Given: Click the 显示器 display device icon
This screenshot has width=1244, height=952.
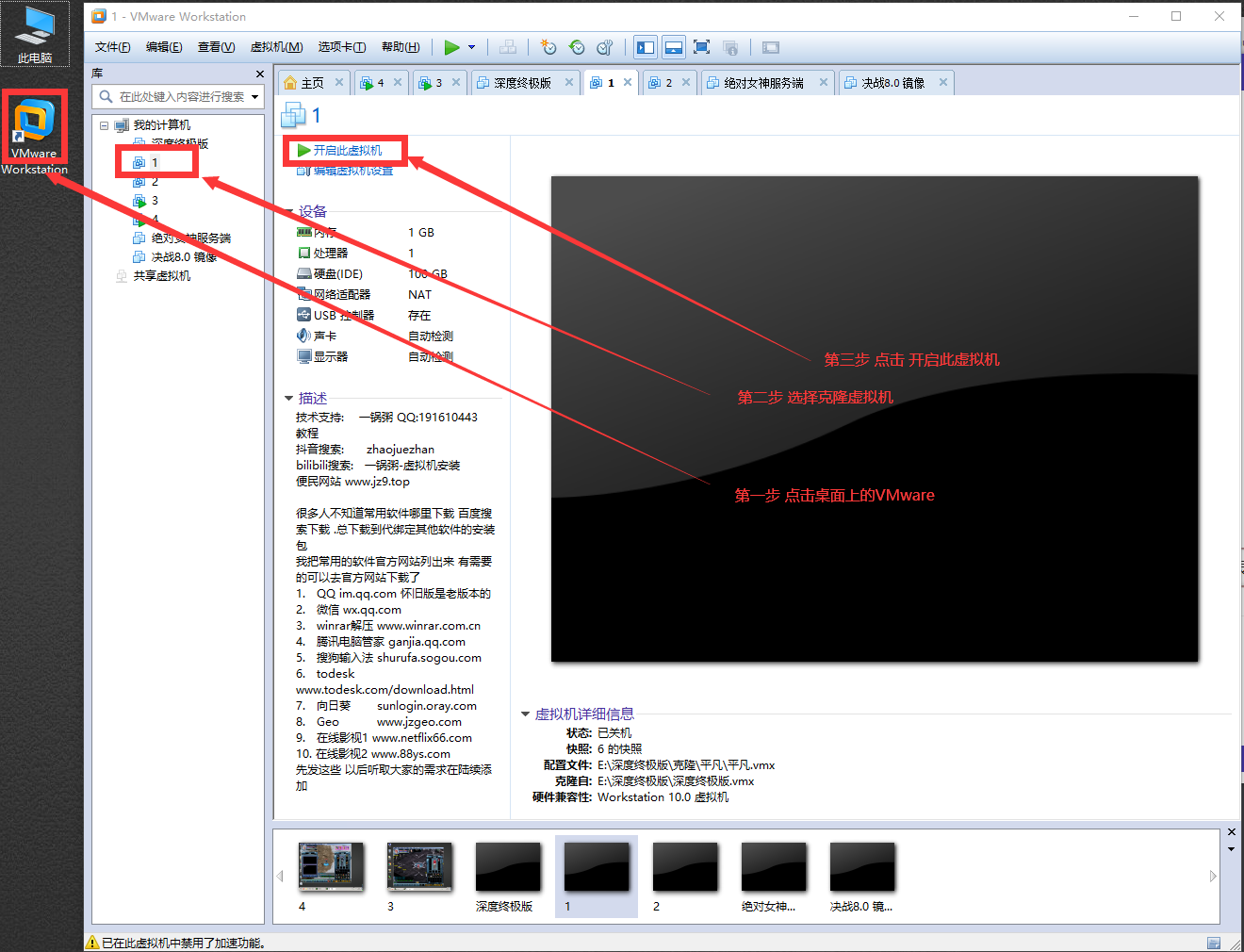Looking at the screenshot, I should (x=304, y=356).
